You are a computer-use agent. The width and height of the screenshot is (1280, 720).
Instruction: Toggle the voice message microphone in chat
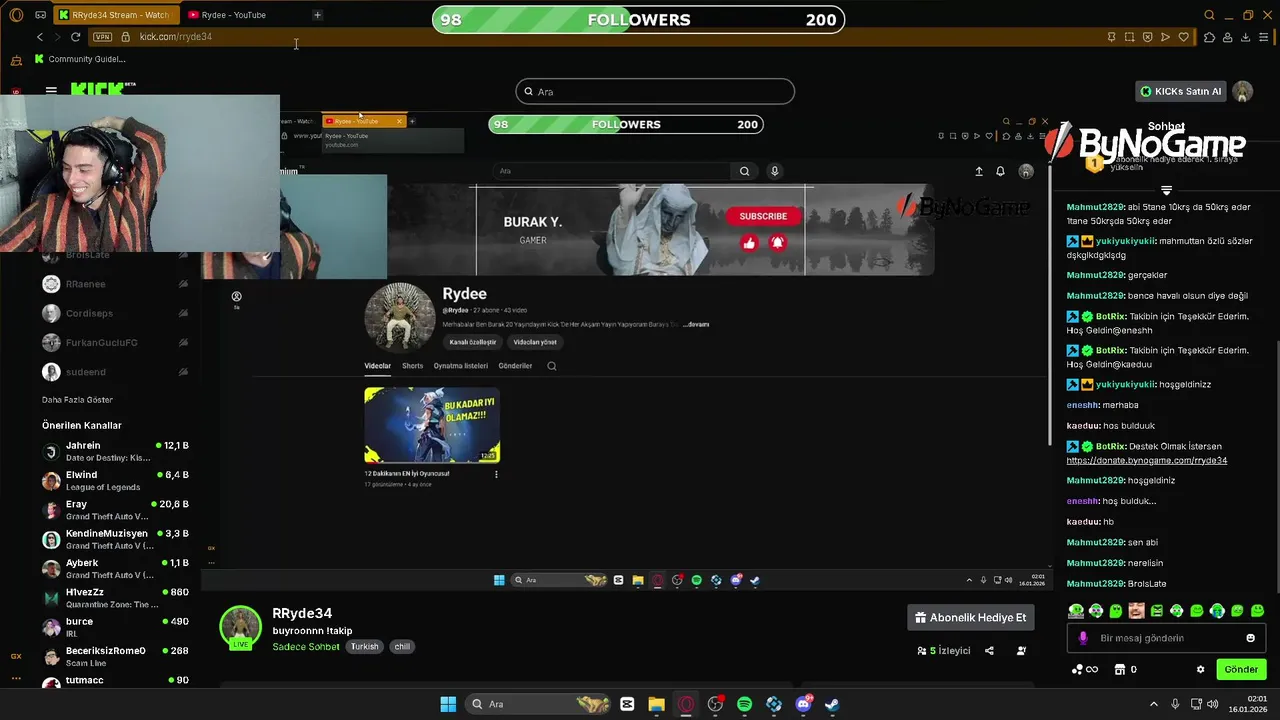point(1083,638)
